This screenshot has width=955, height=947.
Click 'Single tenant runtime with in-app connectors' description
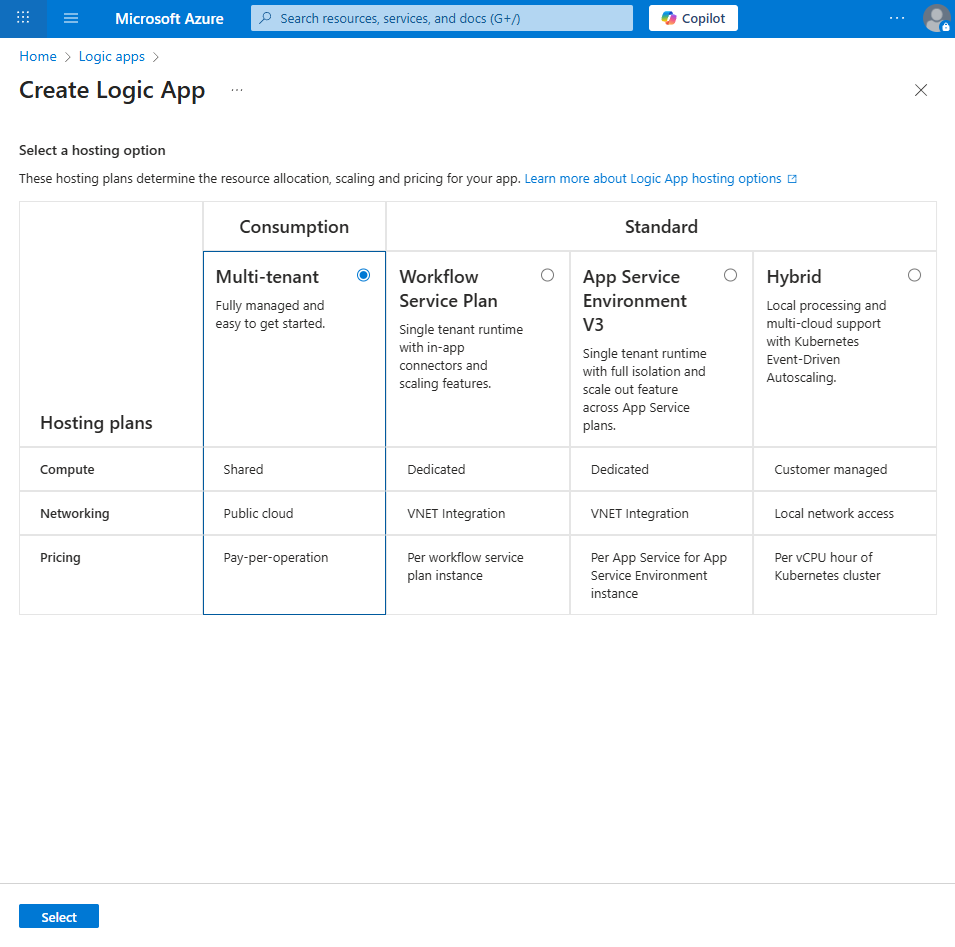tap(461, 356)
